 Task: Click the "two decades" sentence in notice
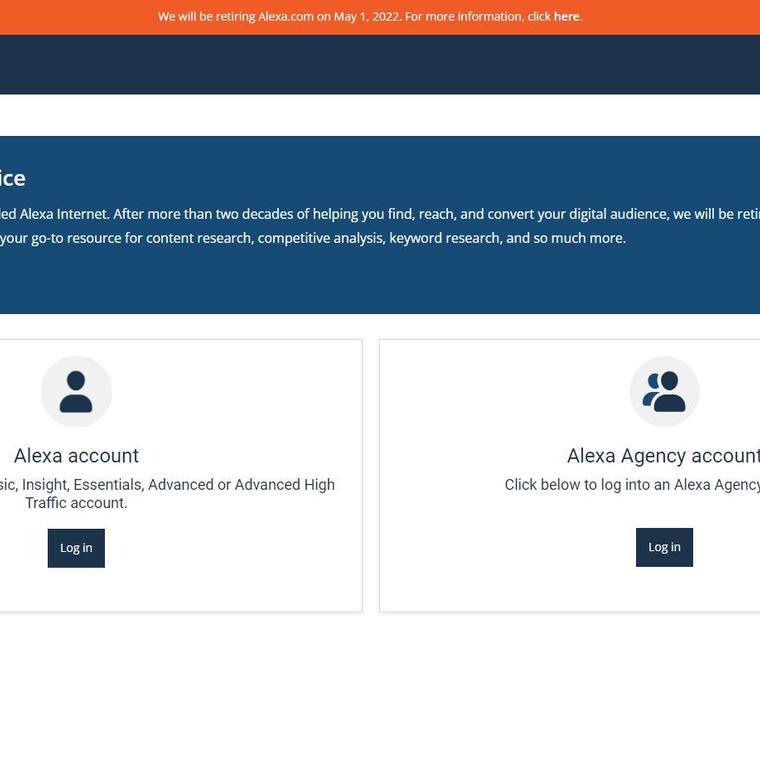click(x=380, y=214)
